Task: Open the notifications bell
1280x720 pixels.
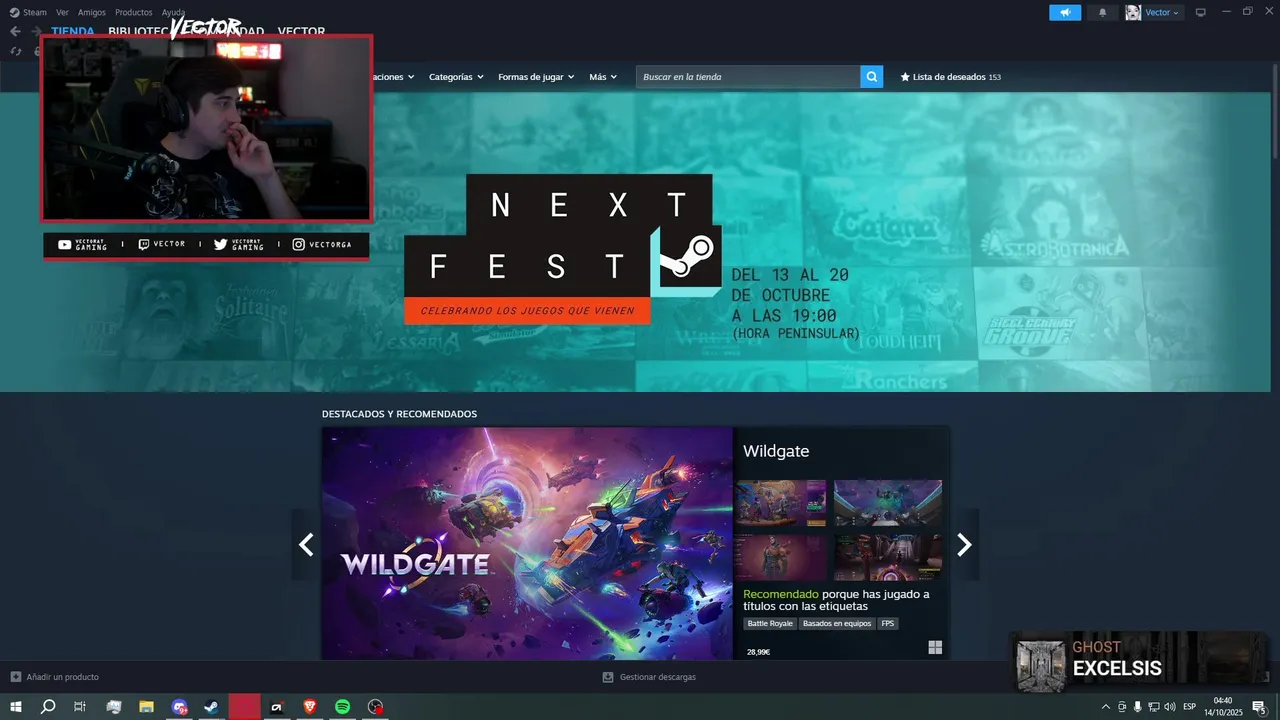Action: 1103,13
